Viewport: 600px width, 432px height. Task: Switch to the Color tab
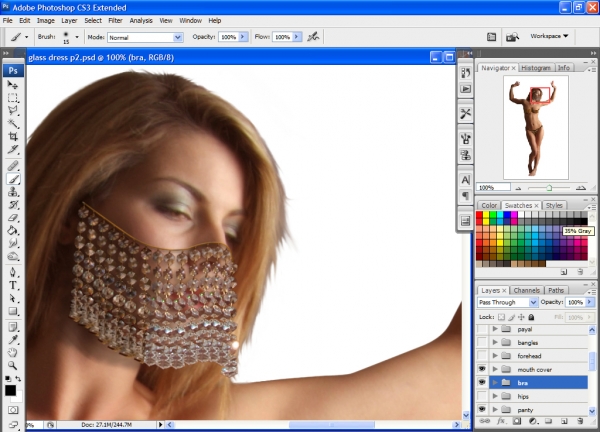pos(489,205)
